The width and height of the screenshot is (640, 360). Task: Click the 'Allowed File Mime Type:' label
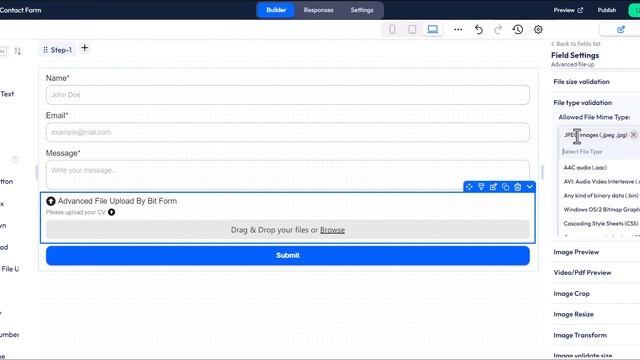(594, 117)
